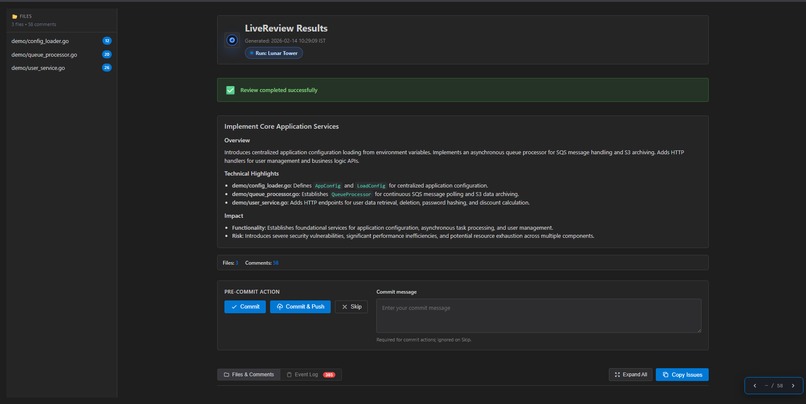Click the 'Overview' subheading
806x404 pixels.
click(x=237, y=140)
